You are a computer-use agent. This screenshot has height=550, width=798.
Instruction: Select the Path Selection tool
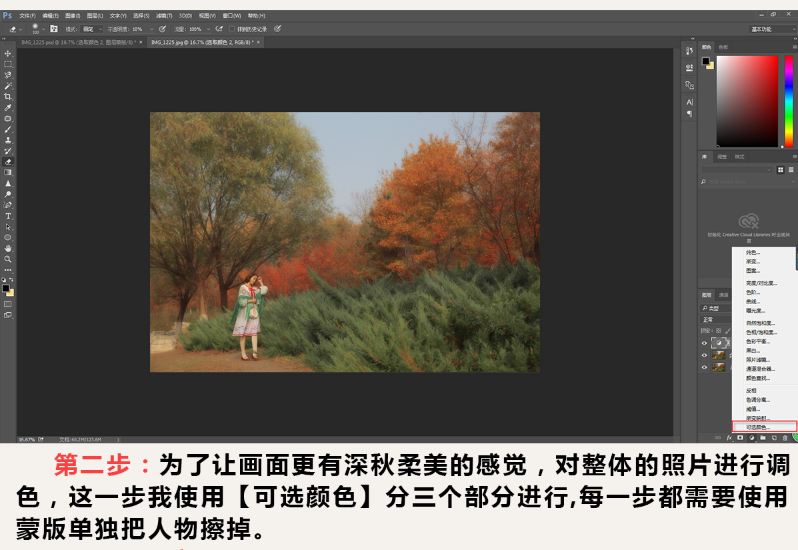click(x=8, y=227)
